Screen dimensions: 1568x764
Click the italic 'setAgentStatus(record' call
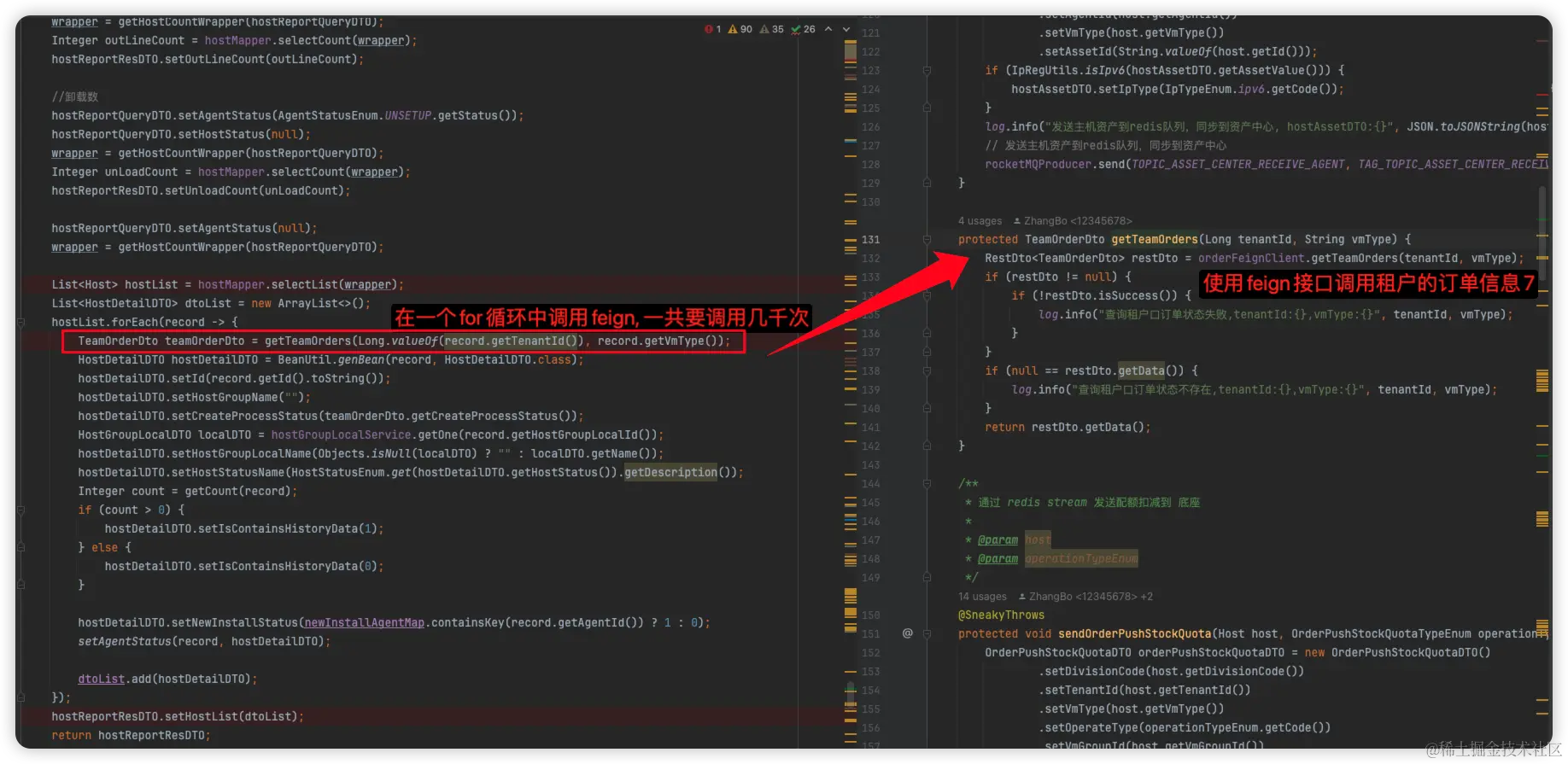point(148,642)
